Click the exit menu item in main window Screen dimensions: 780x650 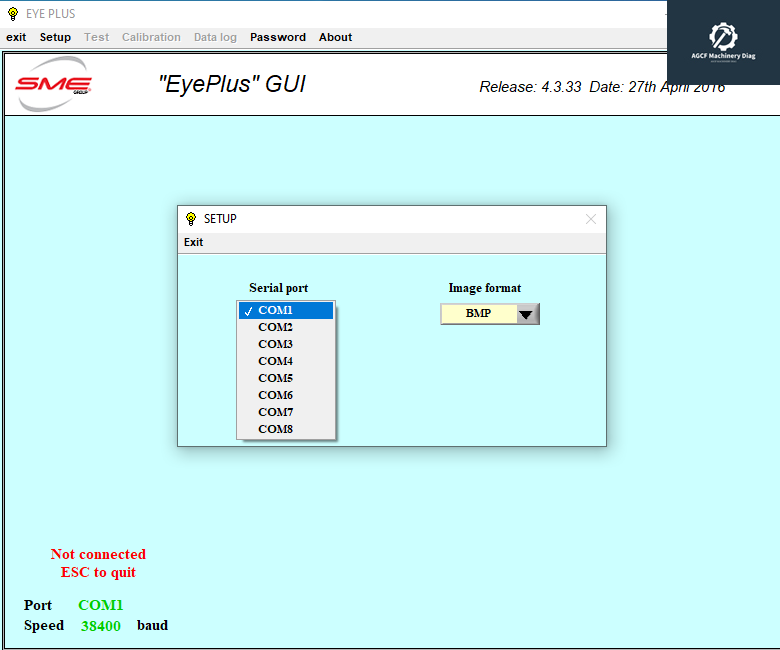(16, 37)
